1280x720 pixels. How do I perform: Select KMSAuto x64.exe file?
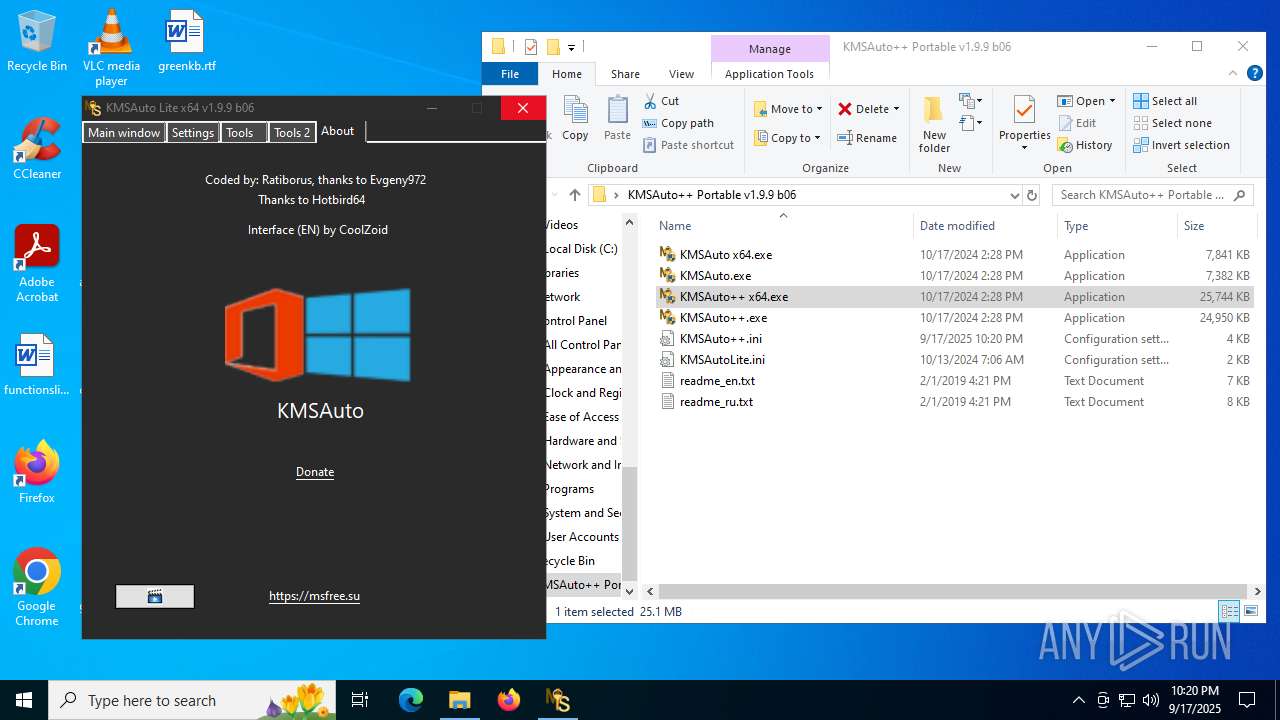click(x=725, y=255)
